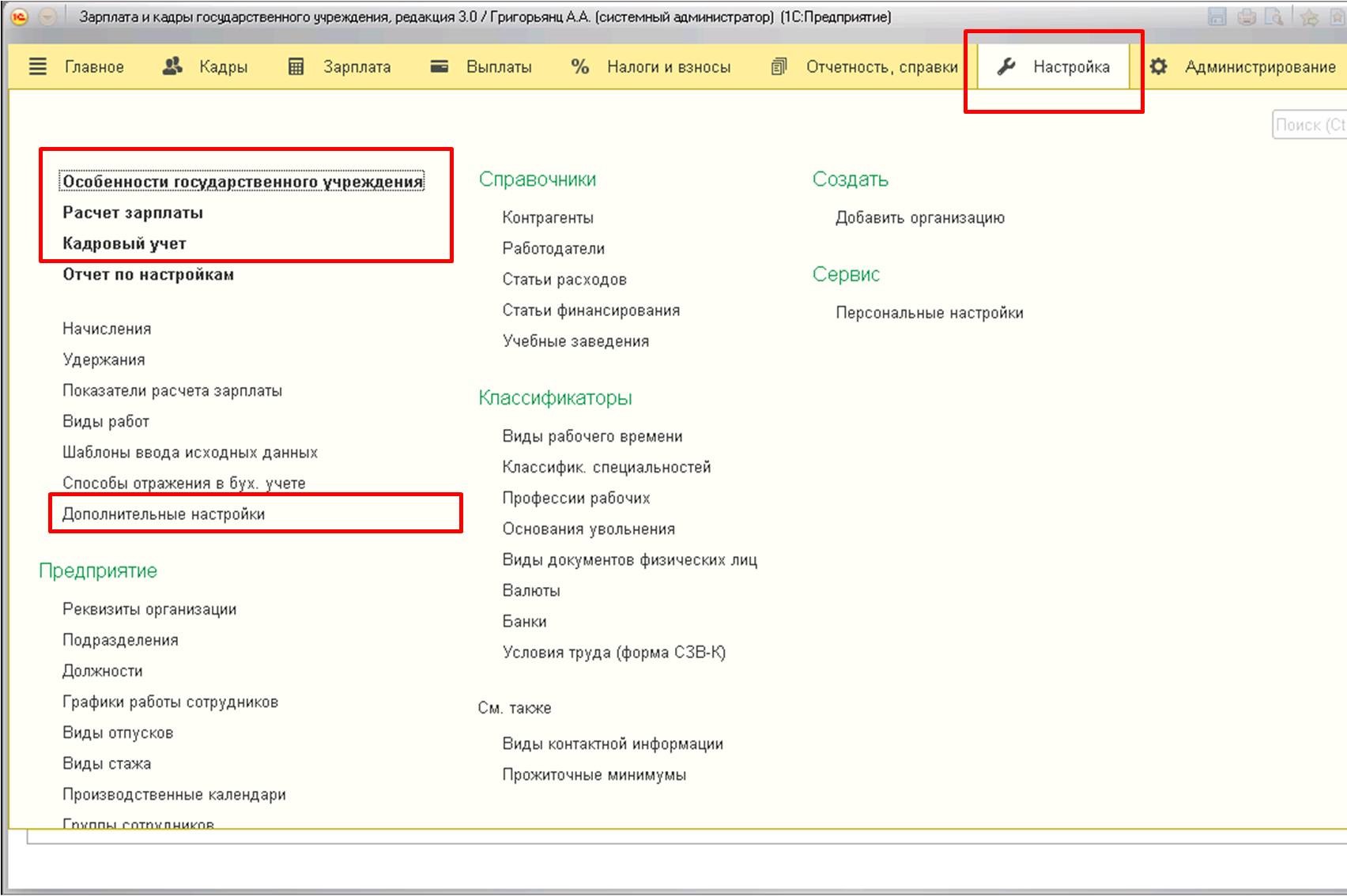Open the Главное section with hamburger icon
1347x896 pixels.
click(x=77, y=67)
